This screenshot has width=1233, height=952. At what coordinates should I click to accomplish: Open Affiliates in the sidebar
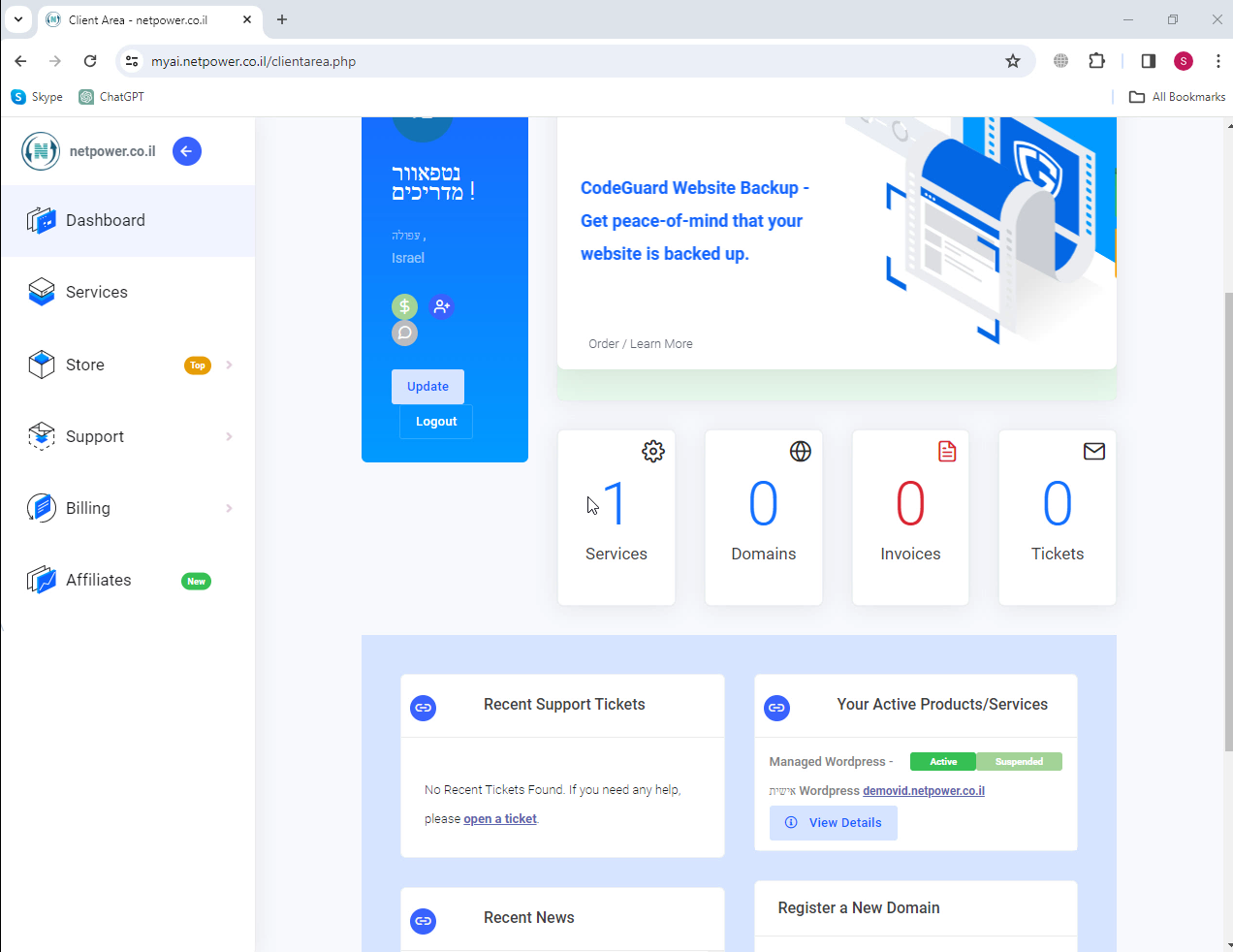tap(99, 581)
